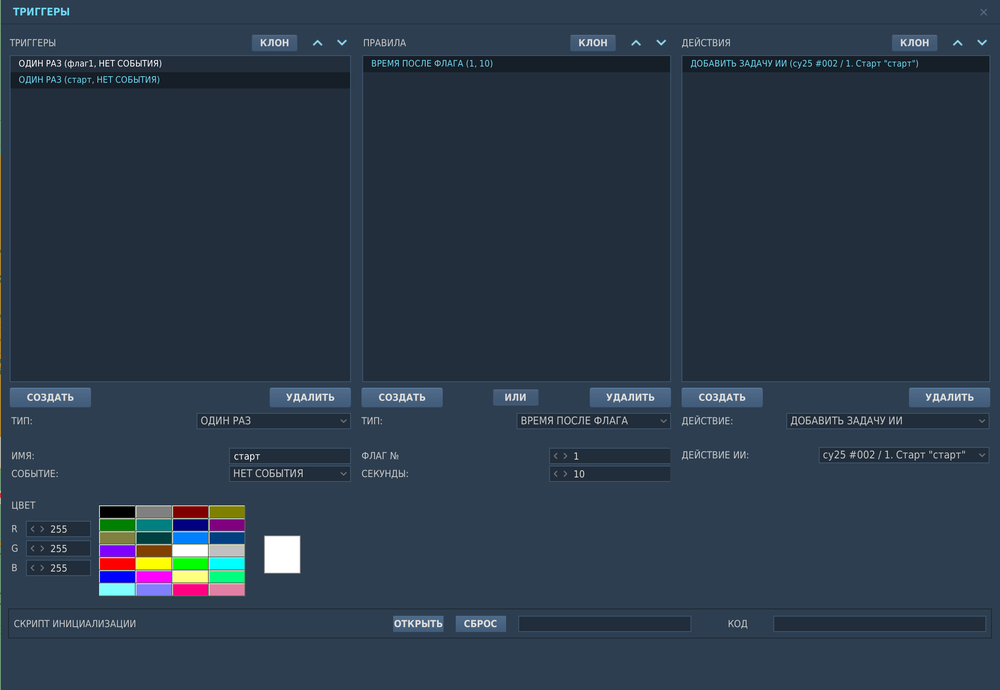Increase seconds with right arrow
Image resolution: width=1000 pixels, height=690 pixels.
(x=565, y=474)
